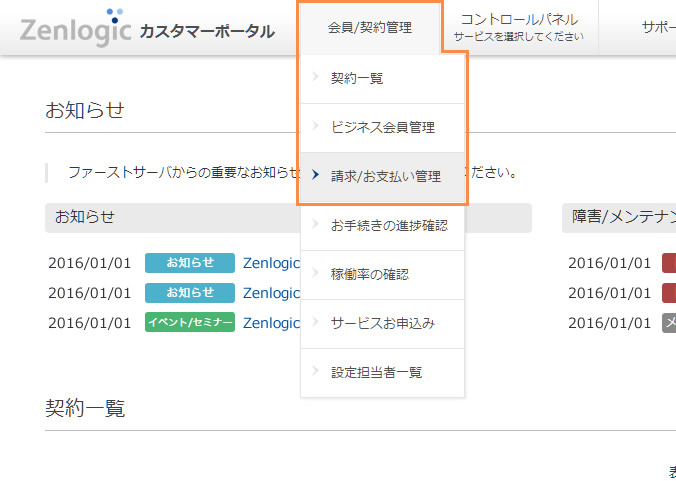Select 契約一覧 from the dropdown menu
The image size is (676, 481).
[357, 78]
